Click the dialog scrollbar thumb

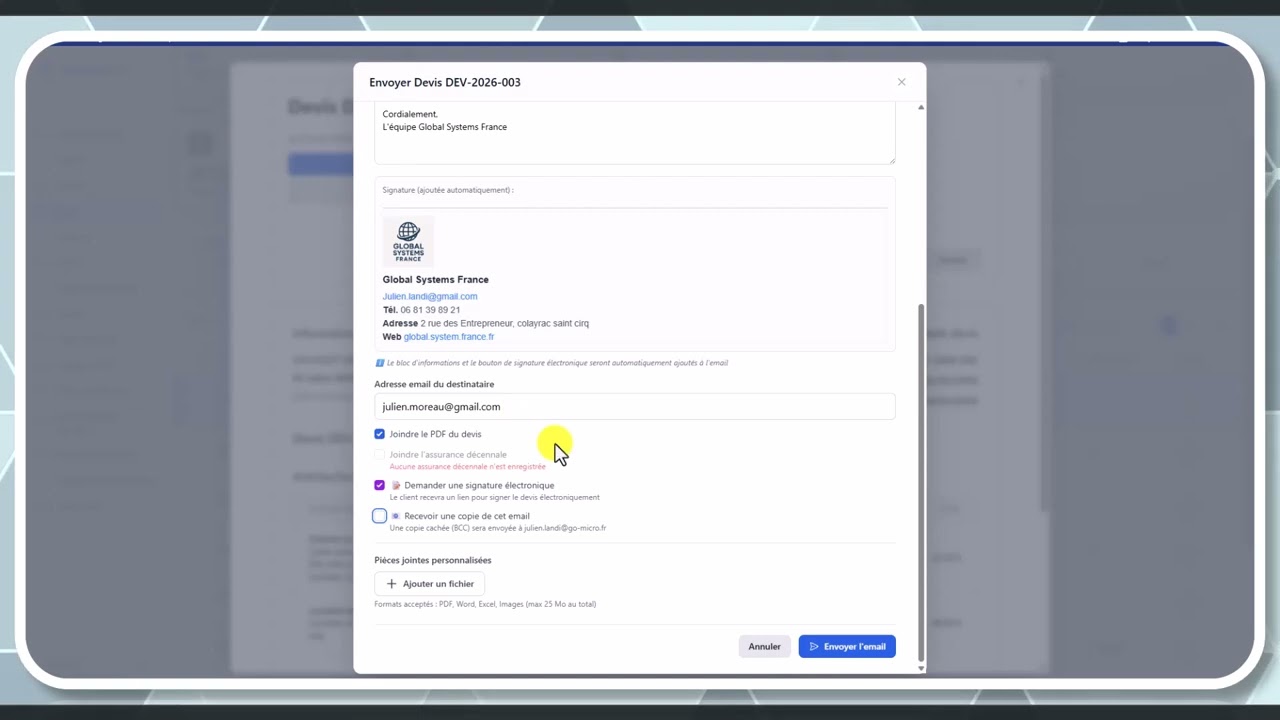[x=921, y=480]
